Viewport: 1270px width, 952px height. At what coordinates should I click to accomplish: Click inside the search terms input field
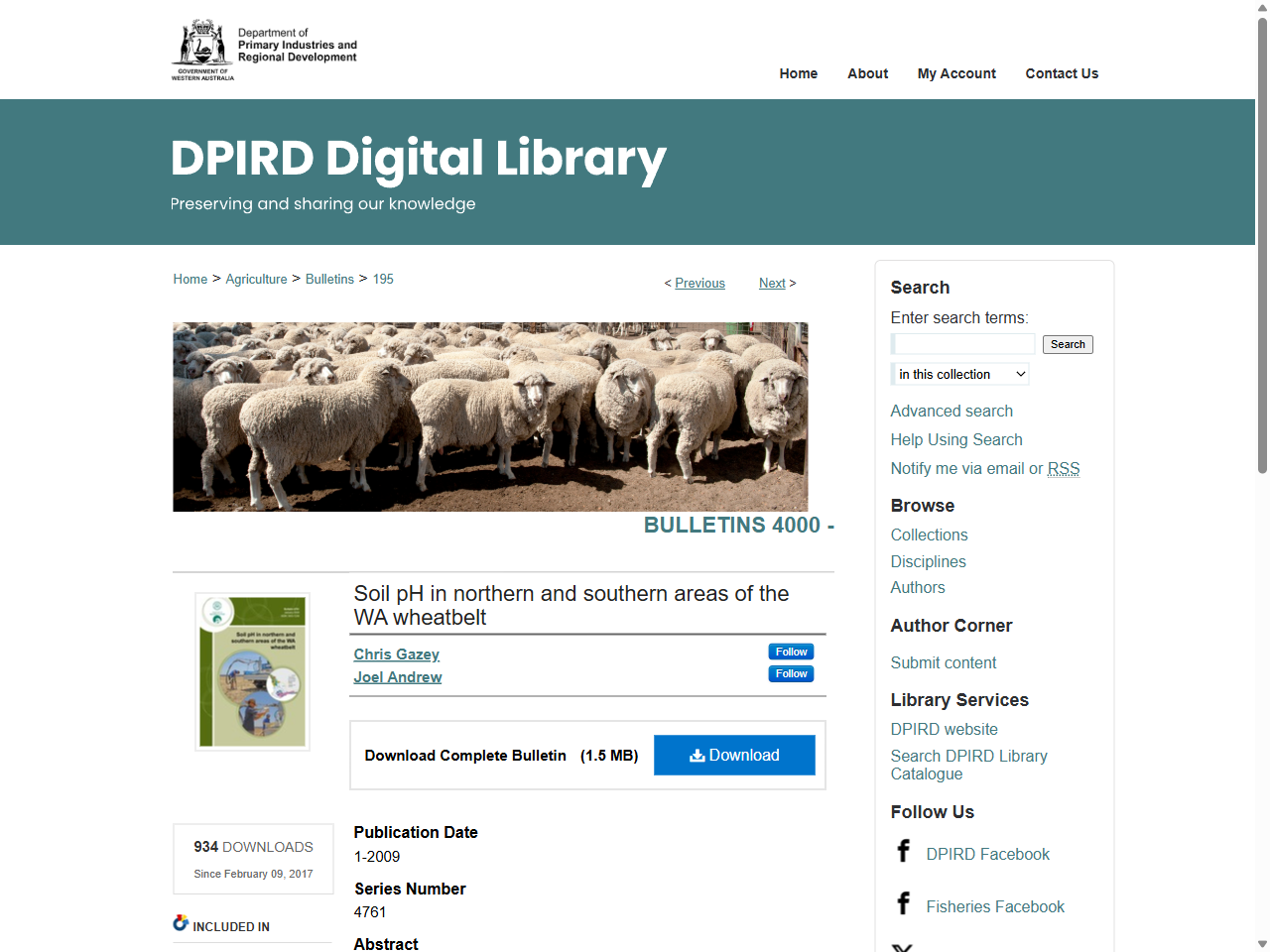pyautogui.click(x=962, y=344)
